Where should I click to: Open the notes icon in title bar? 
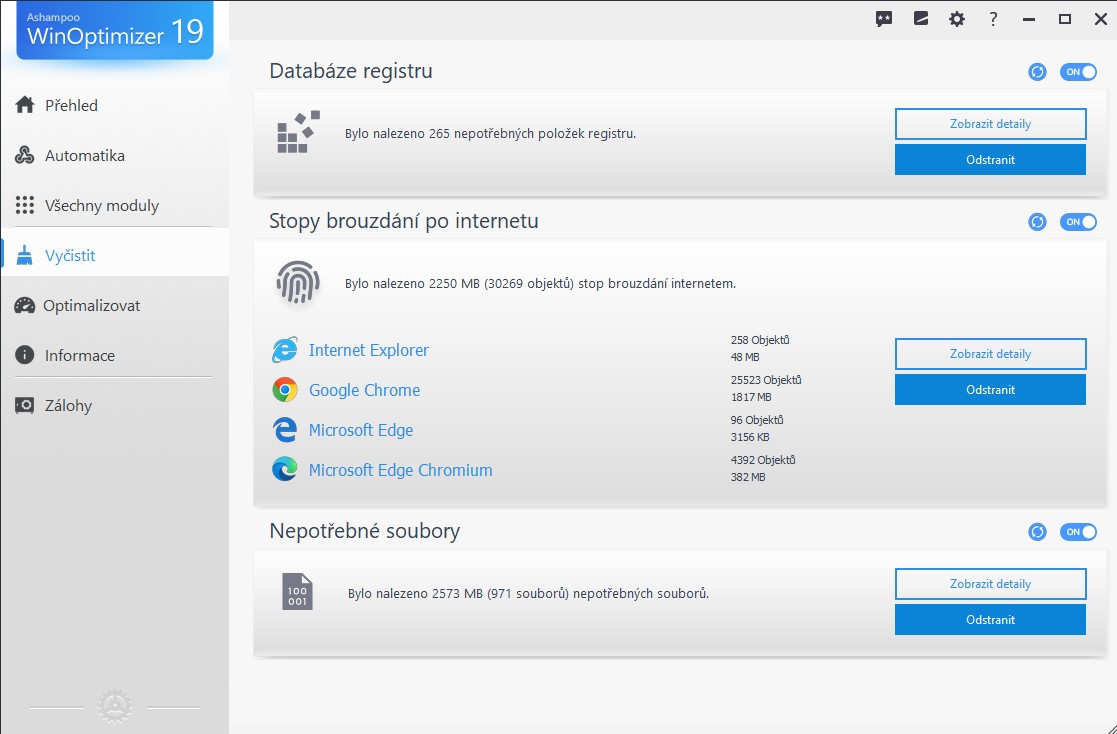(x=921, y=19)
